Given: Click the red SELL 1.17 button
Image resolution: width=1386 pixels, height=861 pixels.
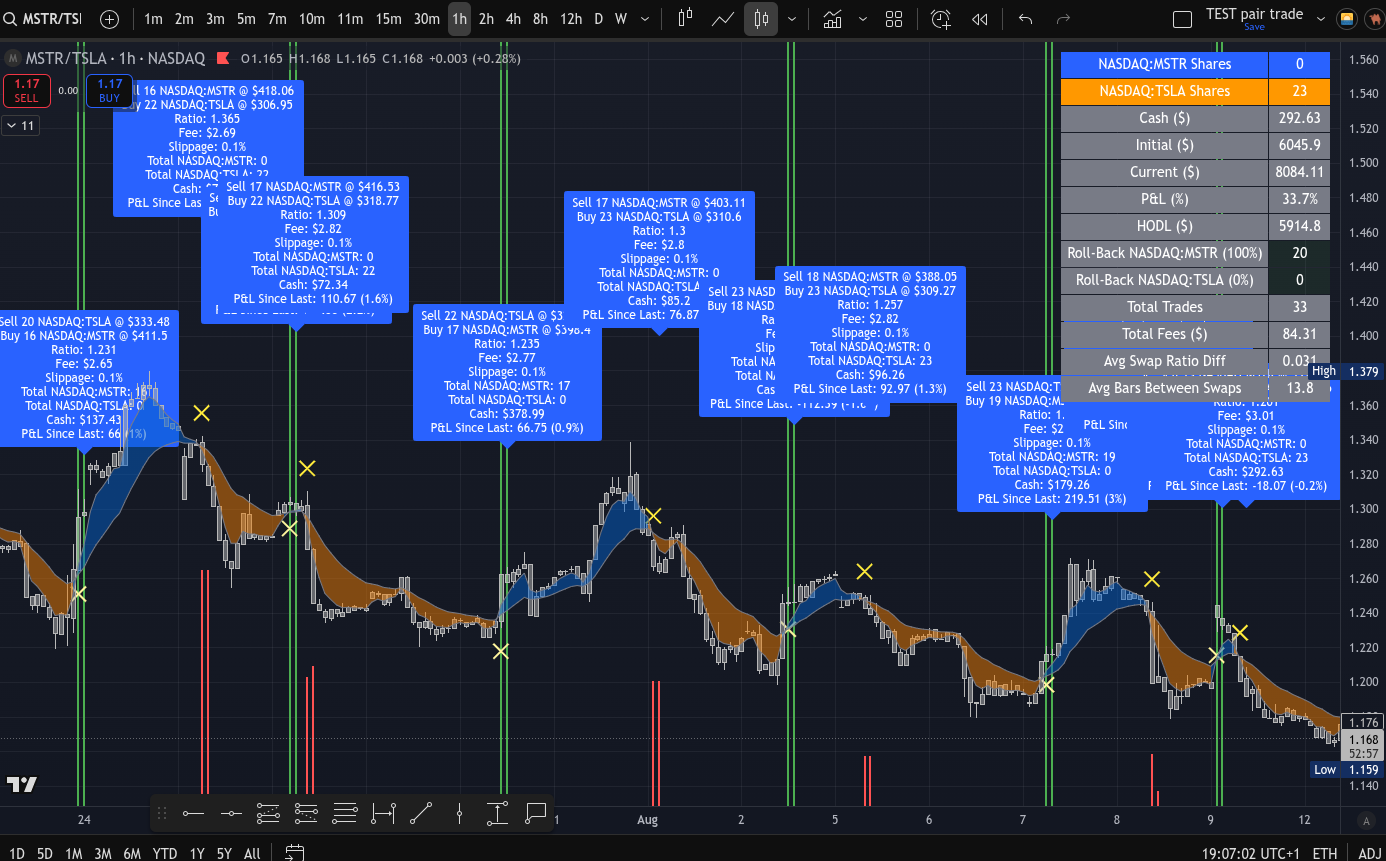Looking at the screenshot, I should [x=27, y=91].
